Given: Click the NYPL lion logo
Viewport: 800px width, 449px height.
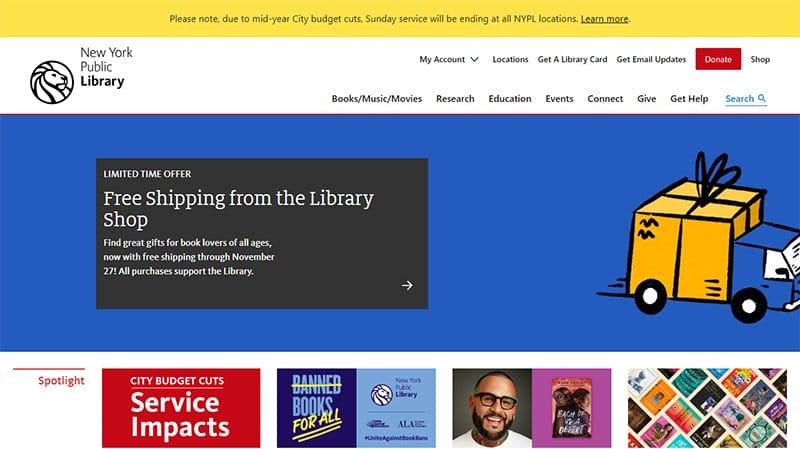Looking at the screenshot, I should click(52, 82).
